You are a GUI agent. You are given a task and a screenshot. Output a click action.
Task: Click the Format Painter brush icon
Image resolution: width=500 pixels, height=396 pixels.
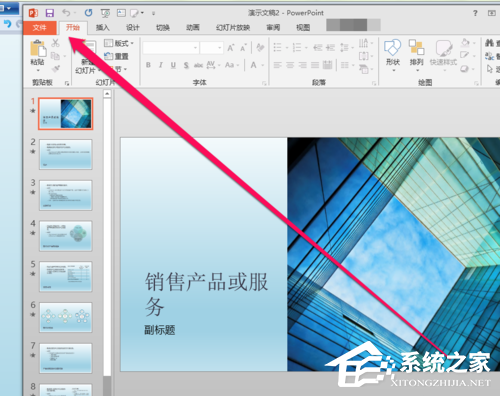tap(55, 69)
